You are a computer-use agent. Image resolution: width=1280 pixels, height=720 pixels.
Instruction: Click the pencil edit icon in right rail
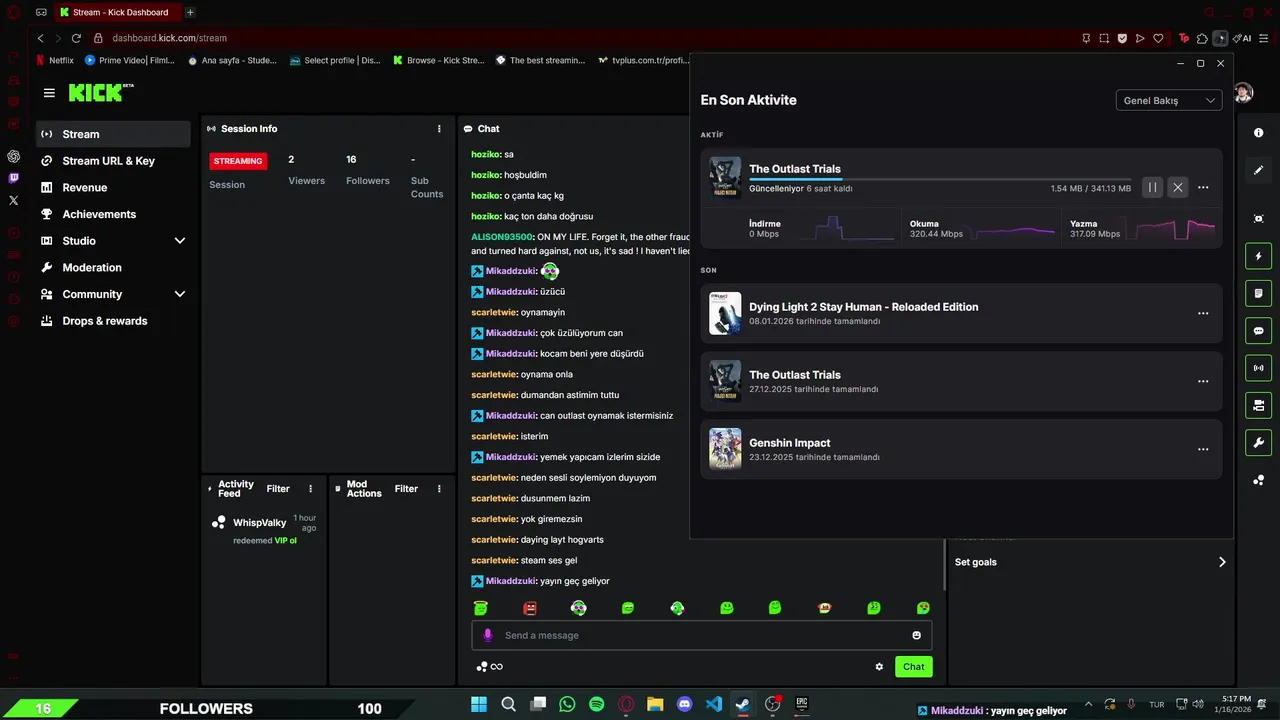[1258, 171]
